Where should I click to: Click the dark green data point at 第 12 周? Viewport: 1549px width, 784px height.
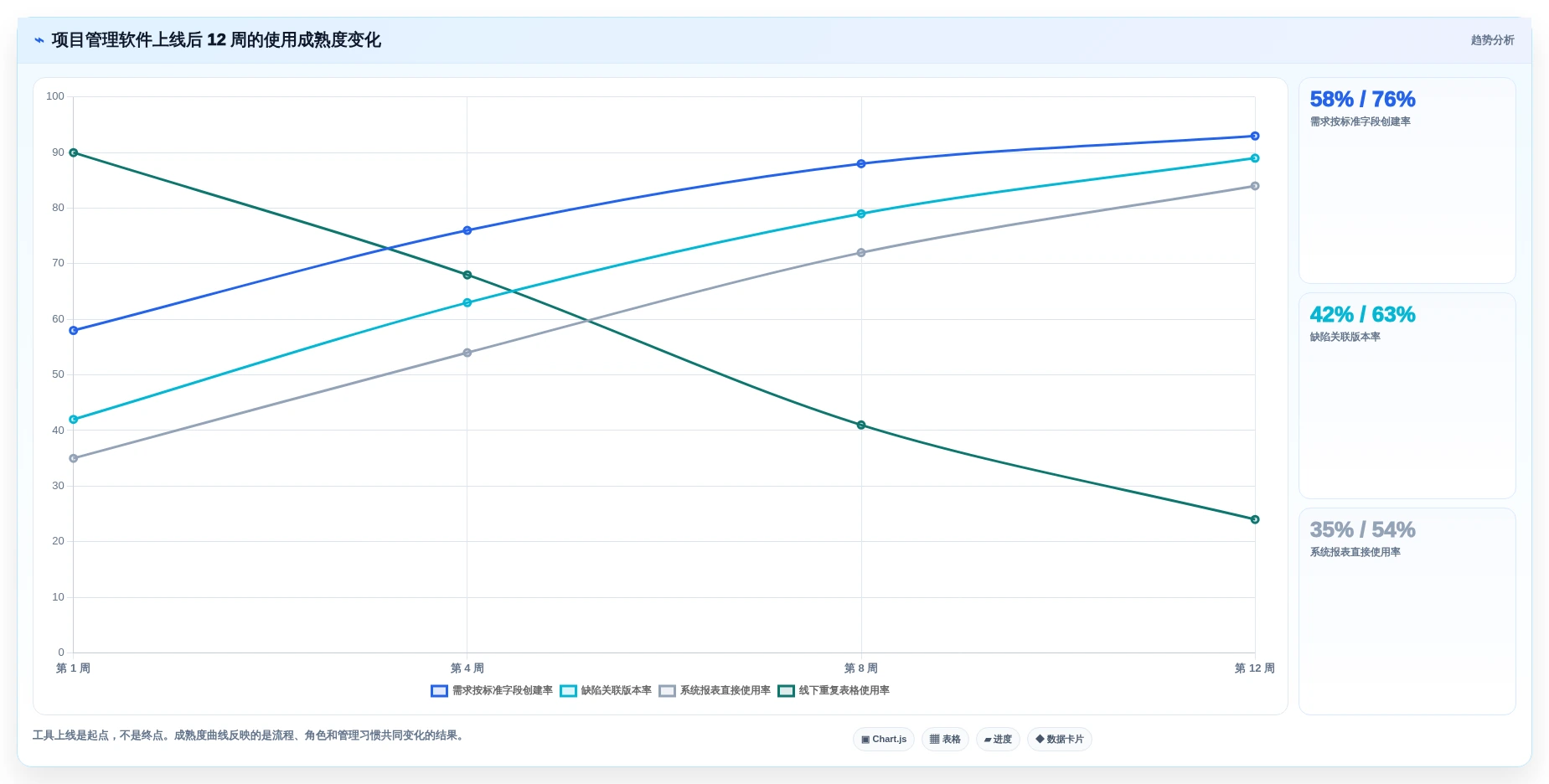1255,520
